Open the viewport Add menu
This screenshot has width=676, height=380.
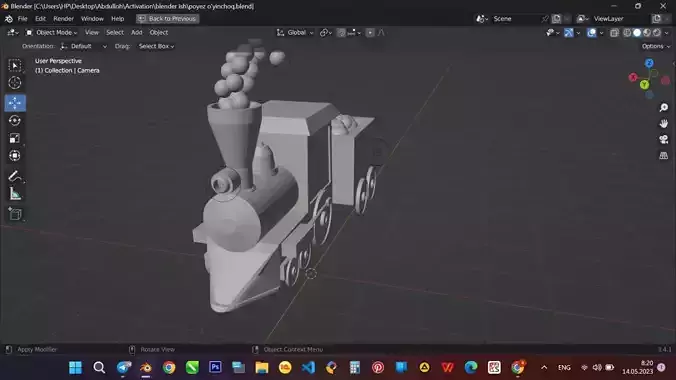[137, 32]
